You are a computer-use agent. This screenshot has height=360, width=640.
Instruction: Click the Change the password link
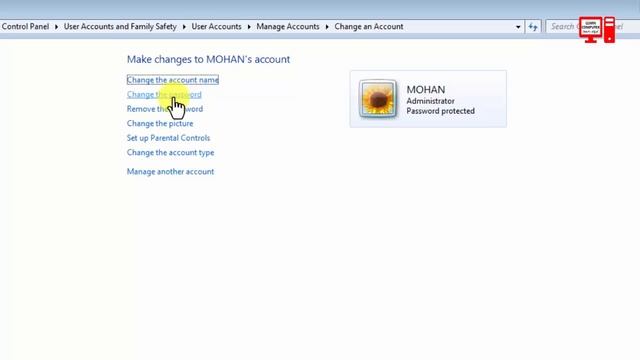coord(164,94)
